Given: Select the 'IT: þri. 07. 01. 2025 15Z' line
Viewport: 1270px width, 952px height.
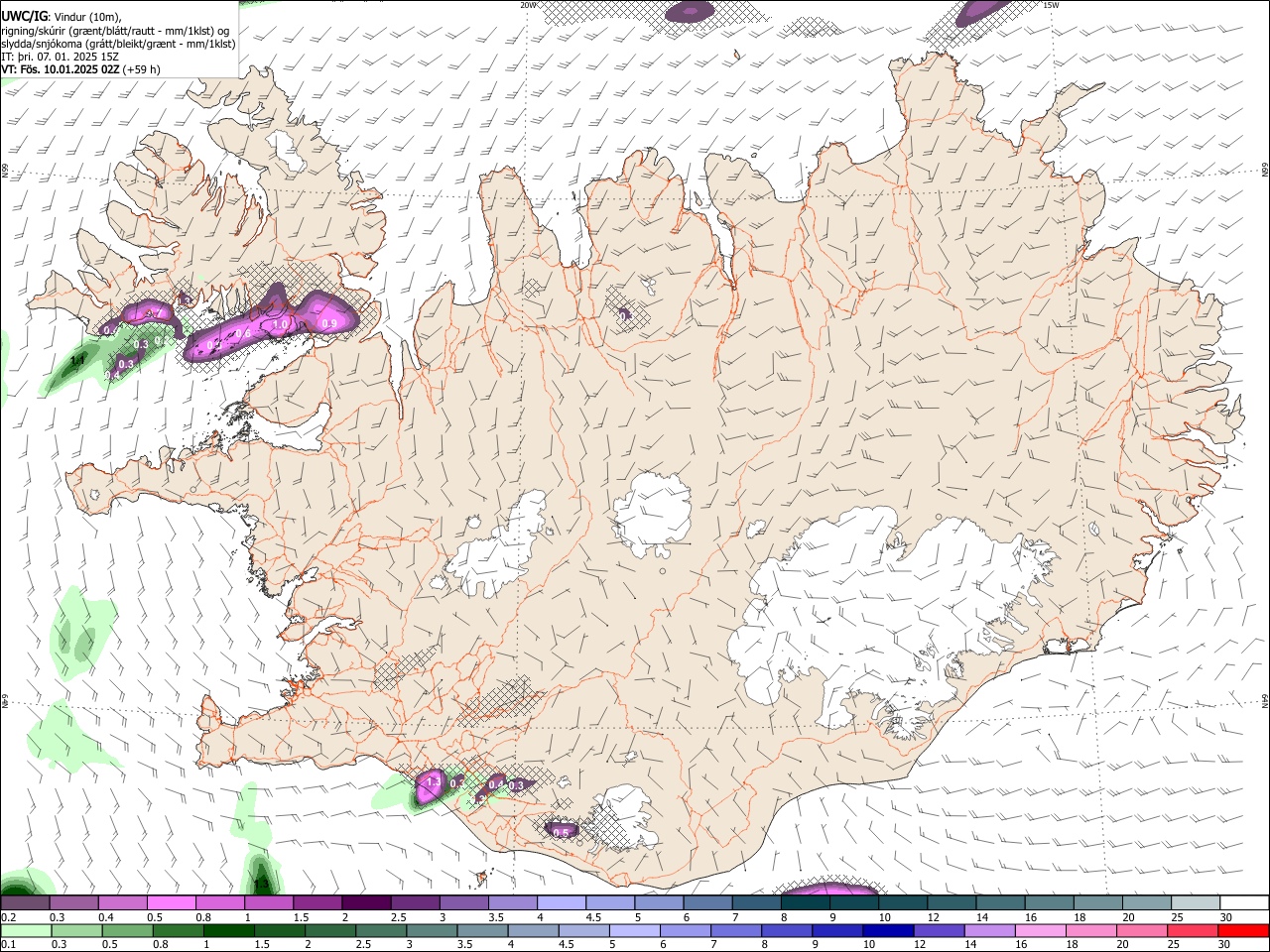Looking at the screenshot, I should pos(60,57).
